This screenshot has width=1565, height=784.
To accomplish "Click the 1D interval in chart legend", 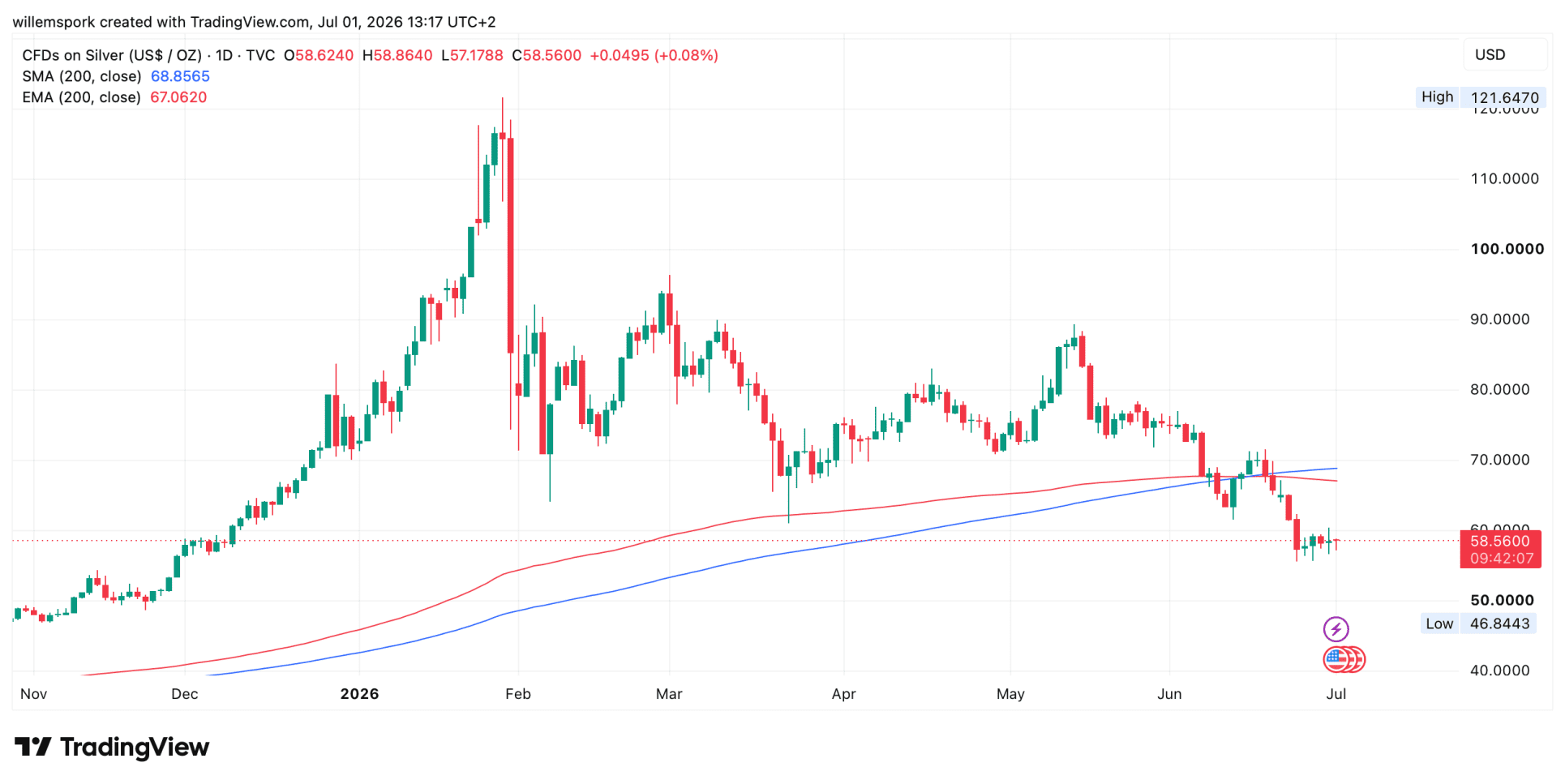I will click(224, 55).
